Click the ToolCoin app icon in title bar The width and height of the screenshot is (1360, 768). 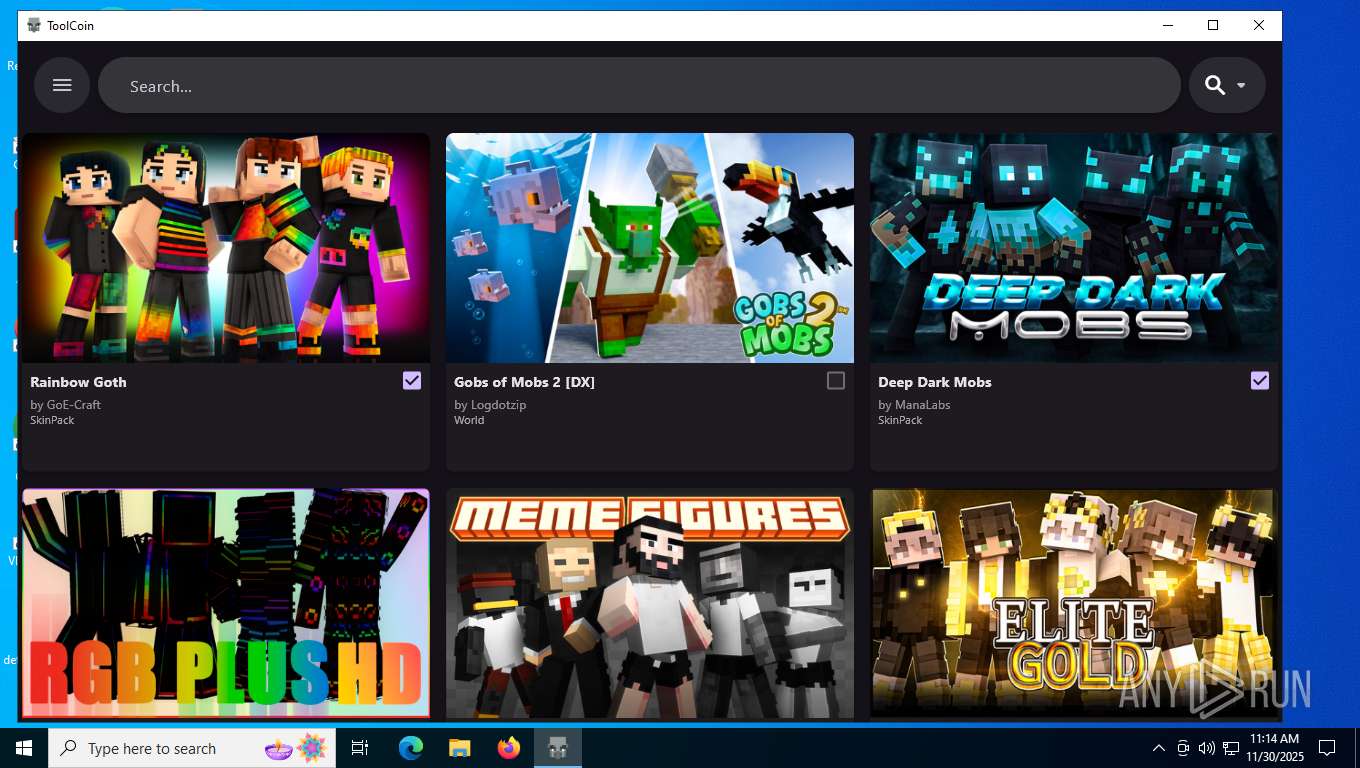point(34,25)
